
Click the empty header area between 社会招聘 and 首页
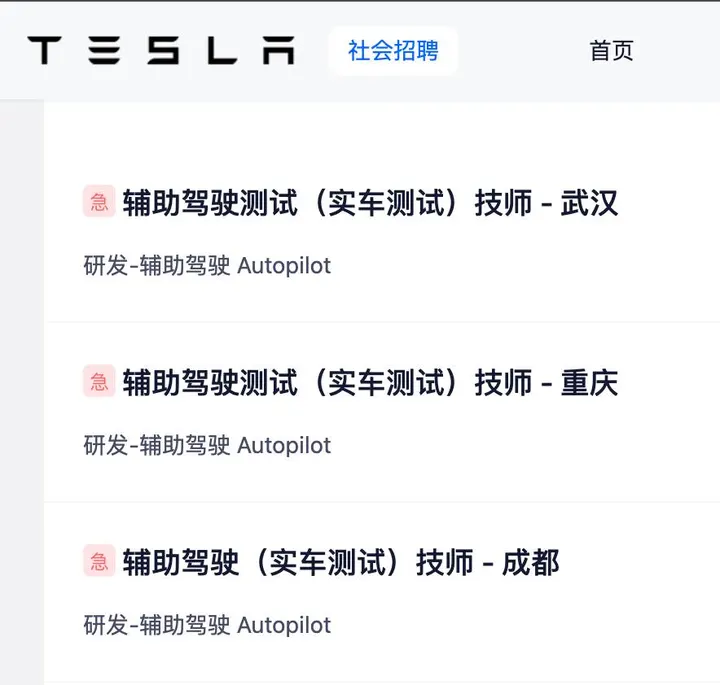[x=523, y=51]
